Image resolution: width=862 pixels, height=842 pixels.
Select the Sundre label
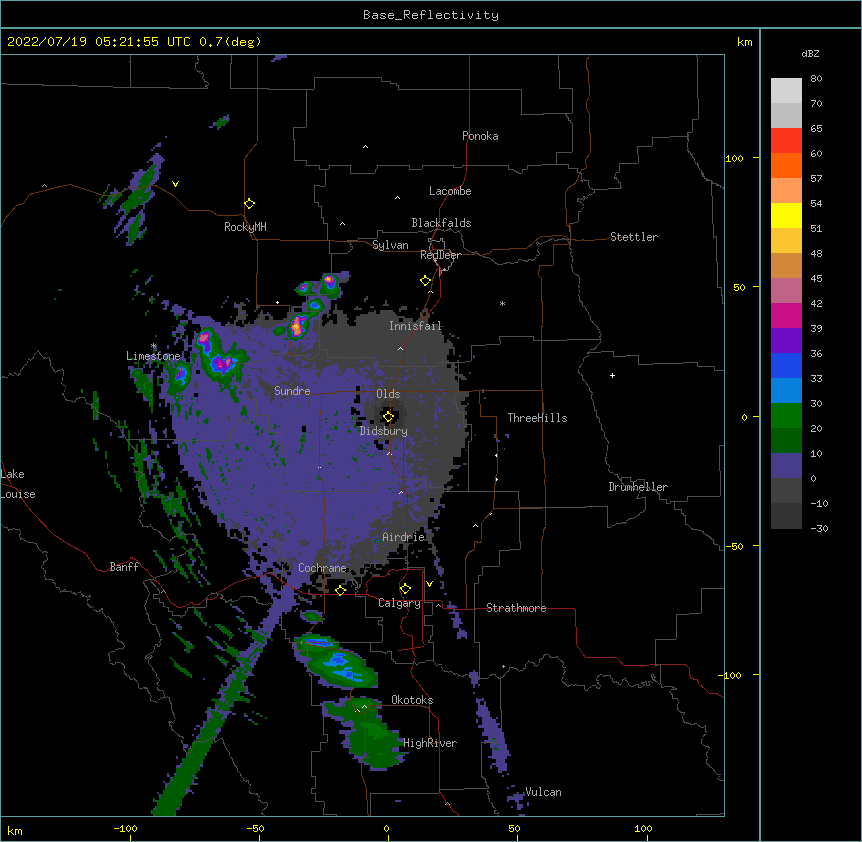292,391
